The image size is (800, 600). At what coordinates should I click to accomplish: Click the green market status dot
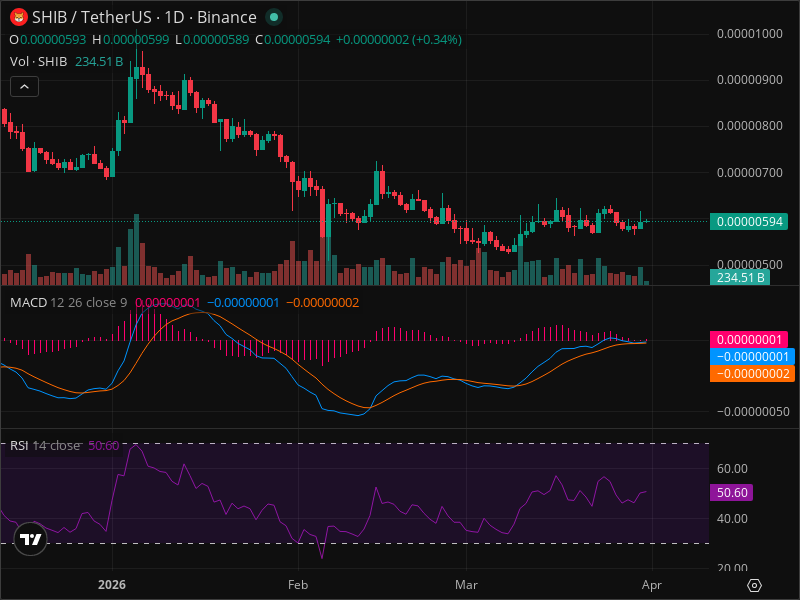274,17
